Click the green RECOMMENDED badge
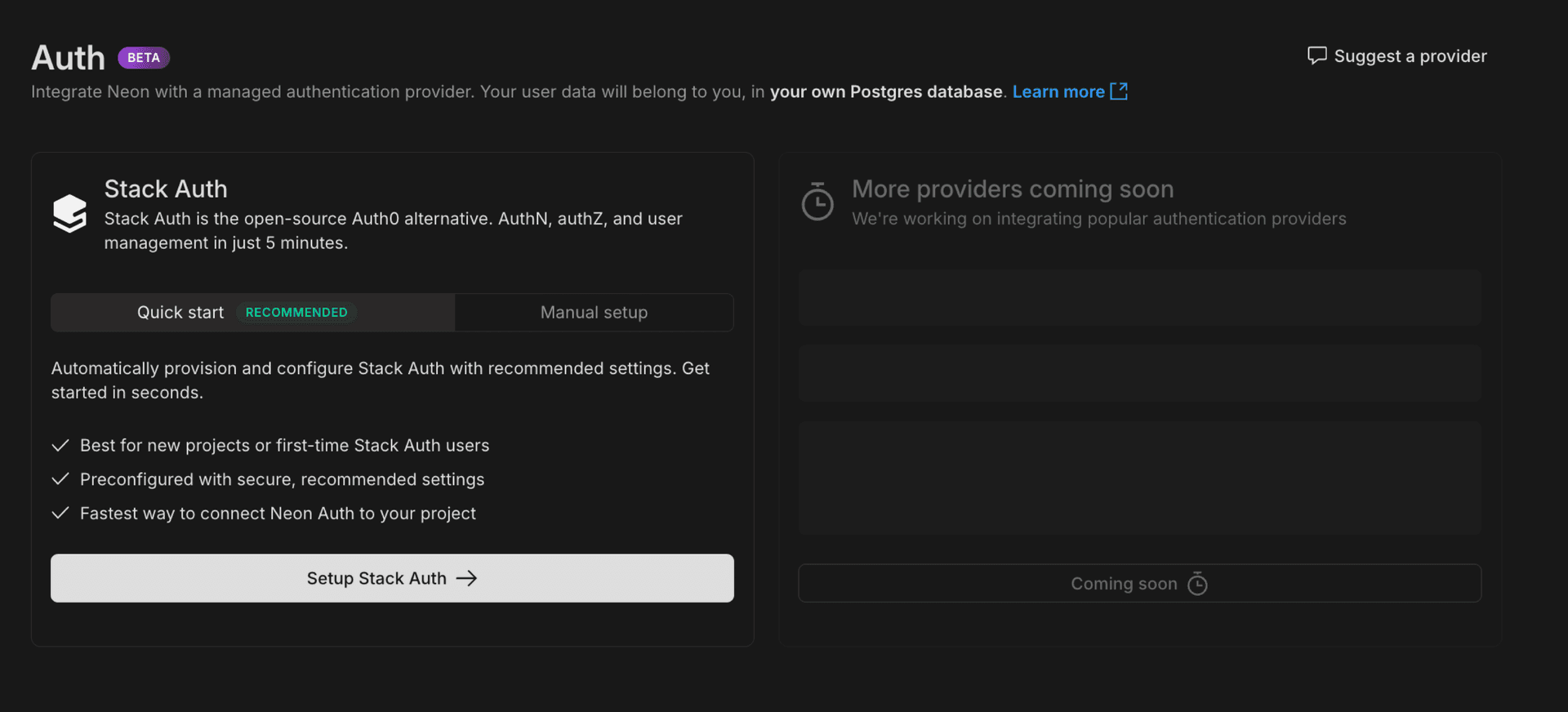 pyautogui.click(x=296, y=313)
